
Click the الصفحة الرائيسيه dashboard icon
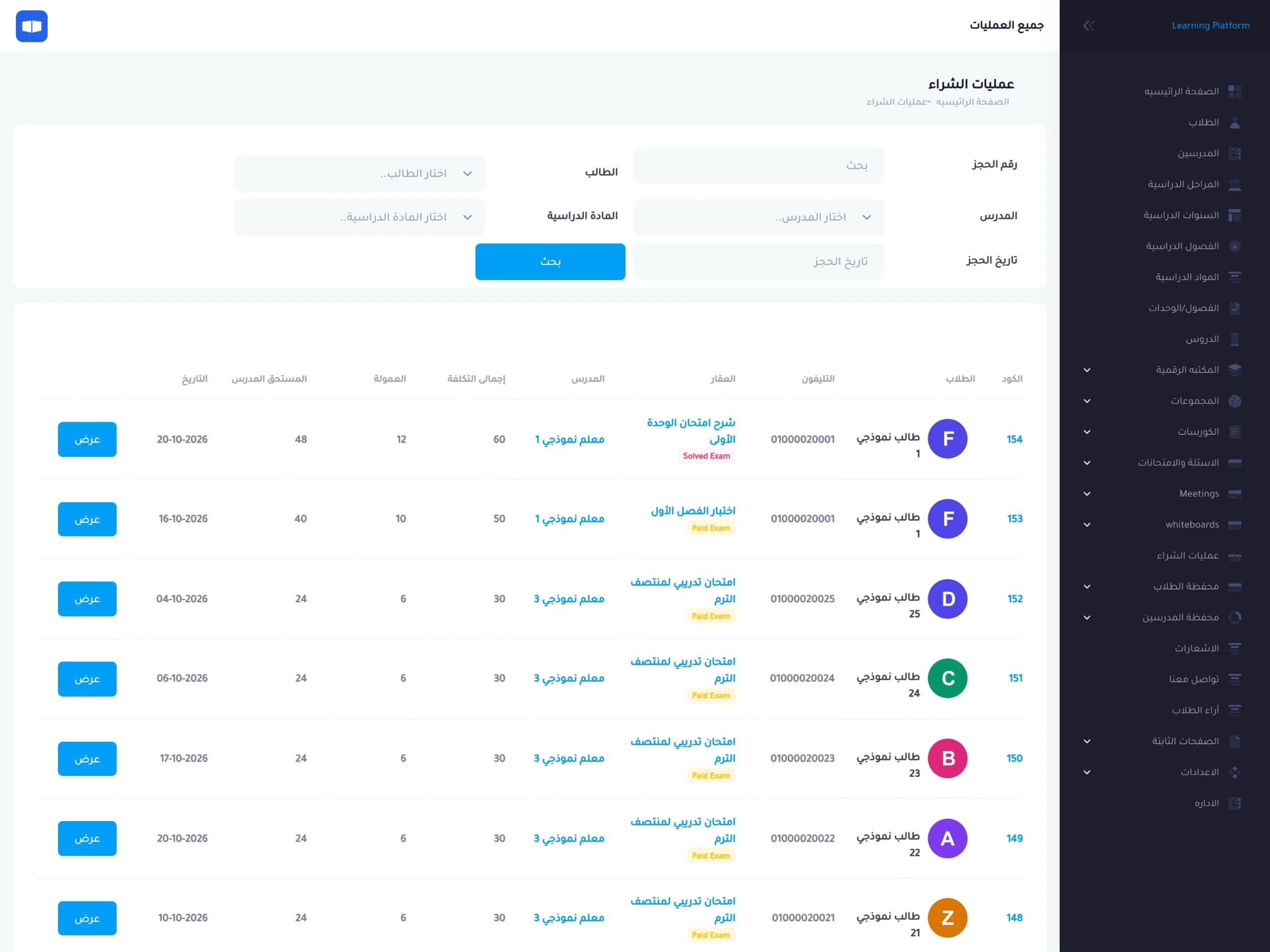click(1234, 91)
